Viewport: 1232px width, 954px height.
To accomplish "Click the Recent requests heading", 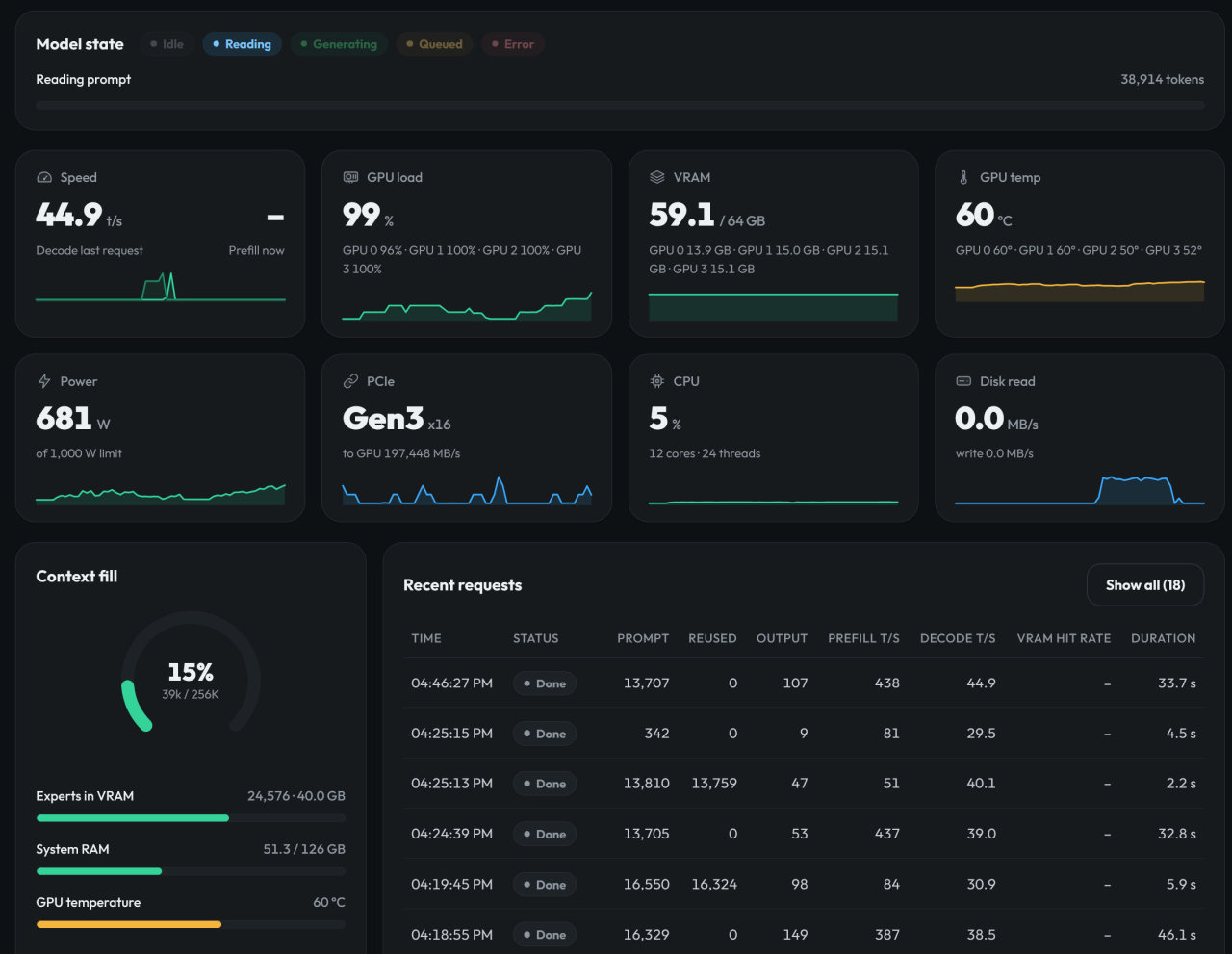I will pos(463,585).
